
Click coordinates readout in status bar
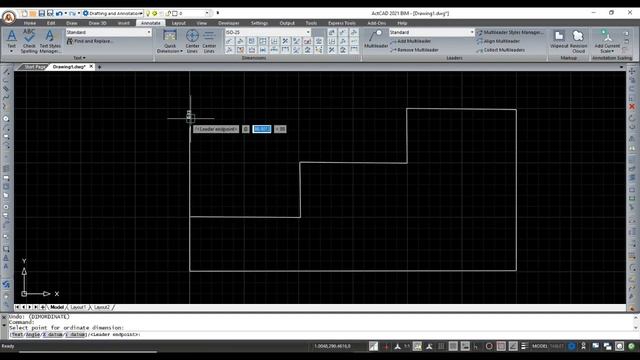point(332,346)
